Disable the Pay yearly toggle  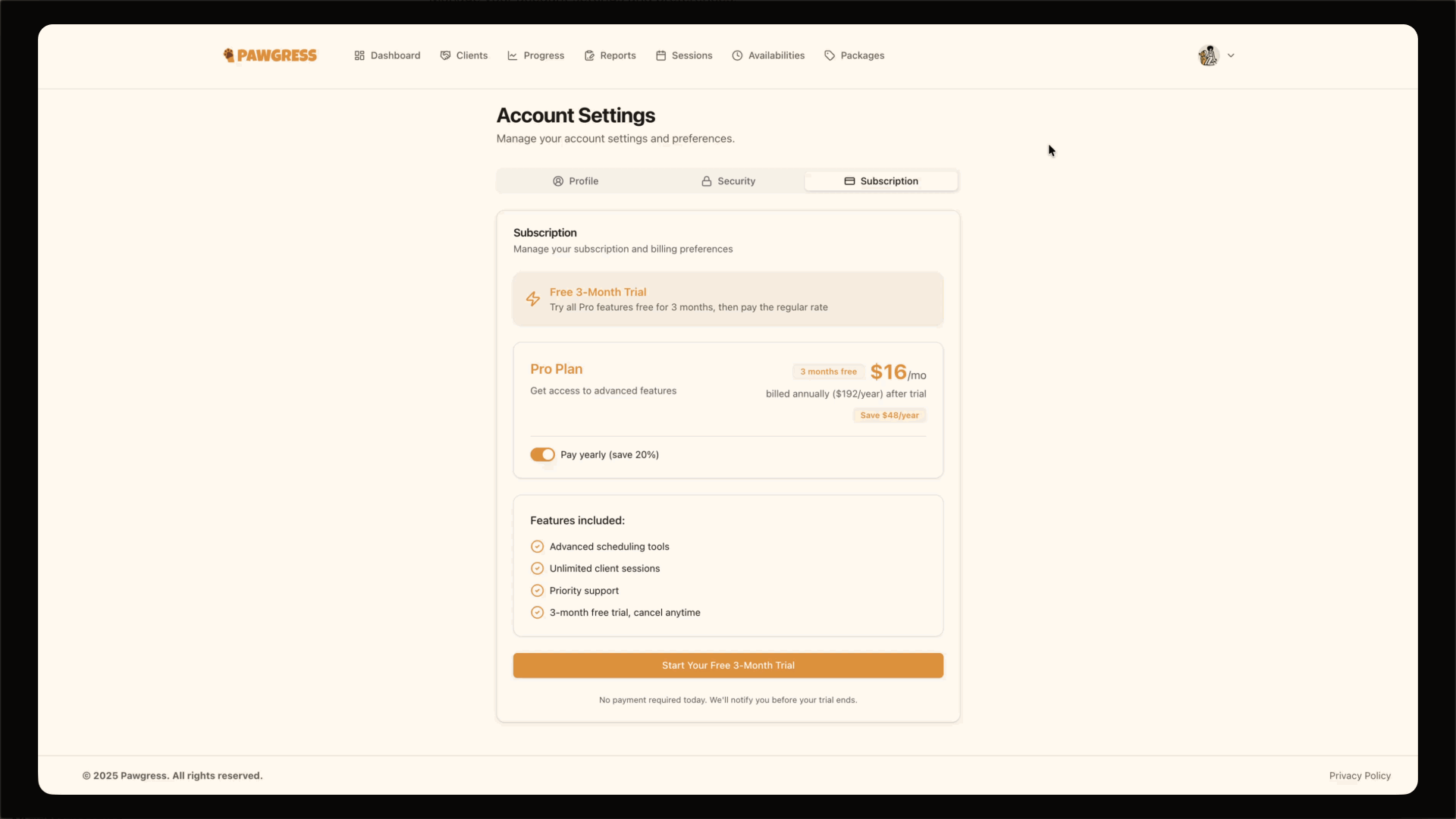[x=543, y=454]
